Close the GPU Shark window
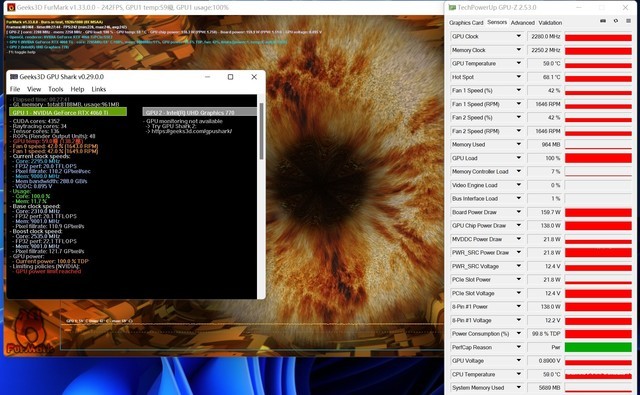Screen dimensions: 640x395 254,77
